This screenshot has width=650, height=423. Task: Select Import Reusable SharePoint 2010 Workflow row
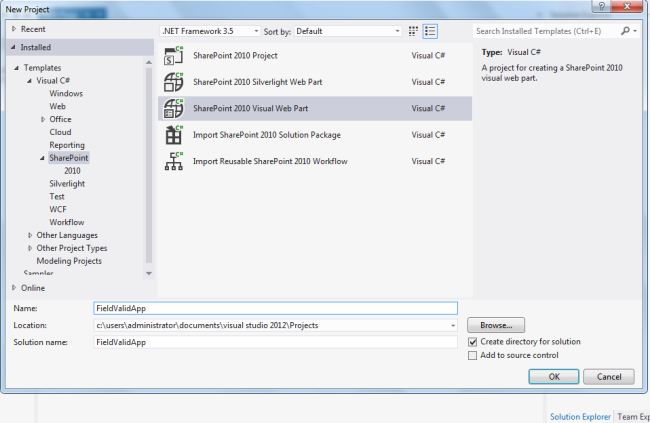coord(315,161)
